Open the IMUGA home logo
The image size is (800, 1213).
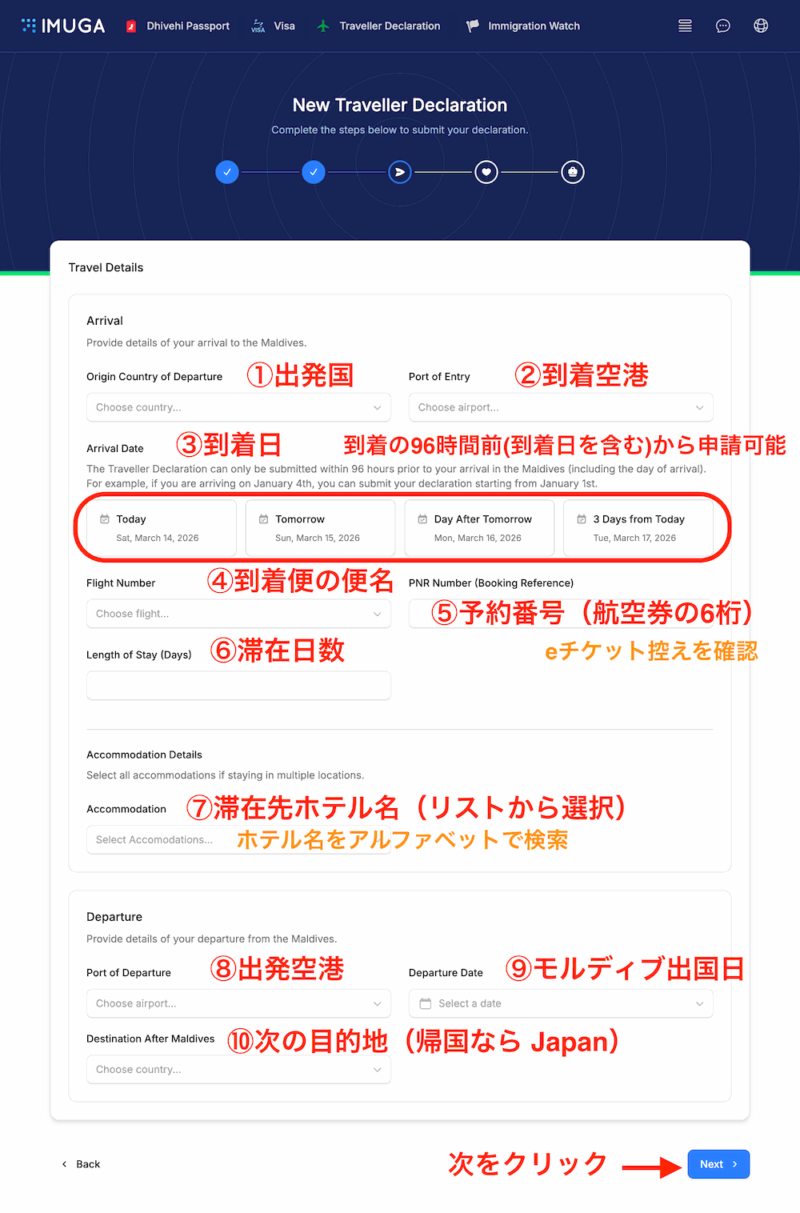pyautogui.click(x=62, y=25)
